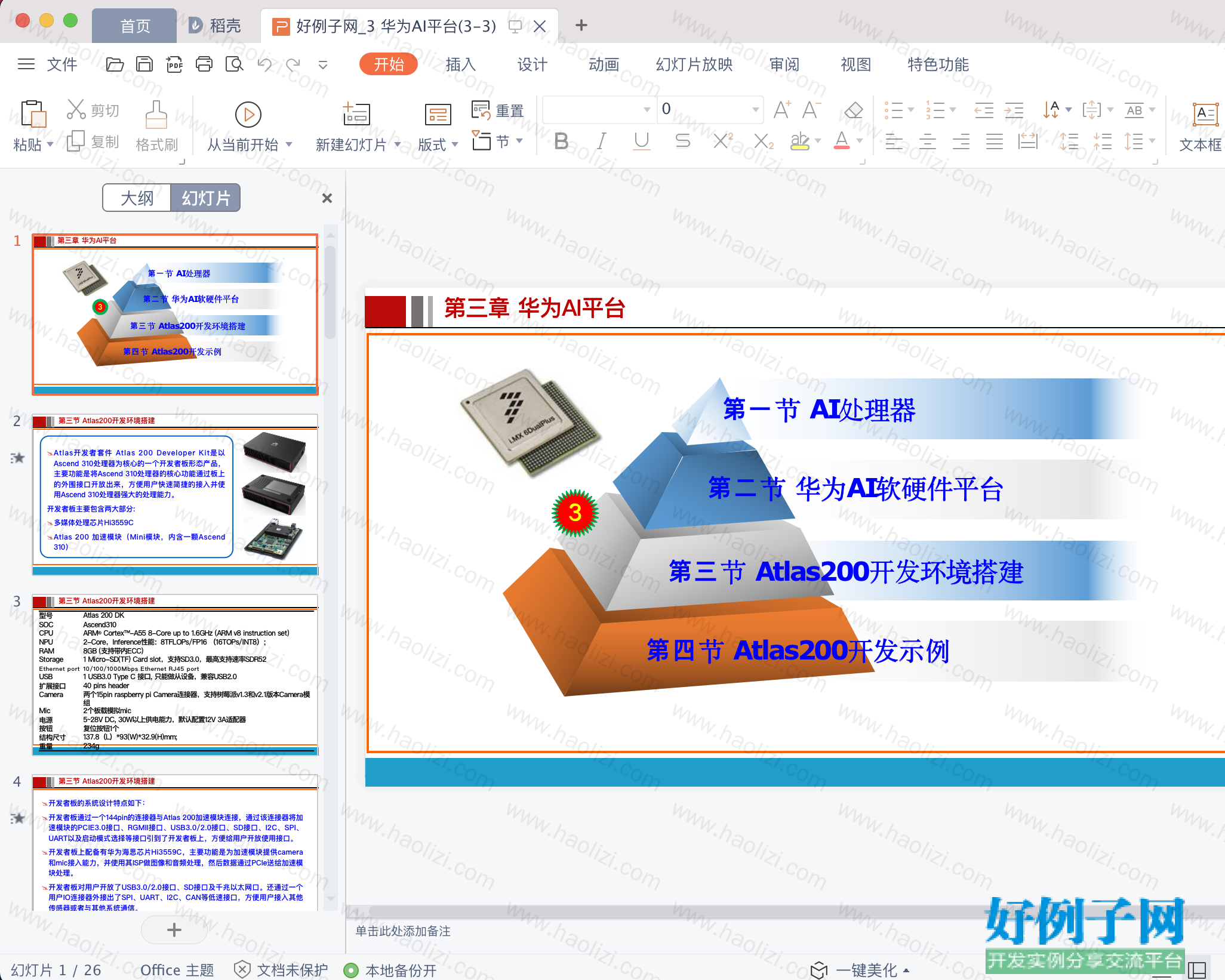Open file with the folder icon
Image resolution: width=1225 pixels, height=980 pixels.
click(115, 64)
